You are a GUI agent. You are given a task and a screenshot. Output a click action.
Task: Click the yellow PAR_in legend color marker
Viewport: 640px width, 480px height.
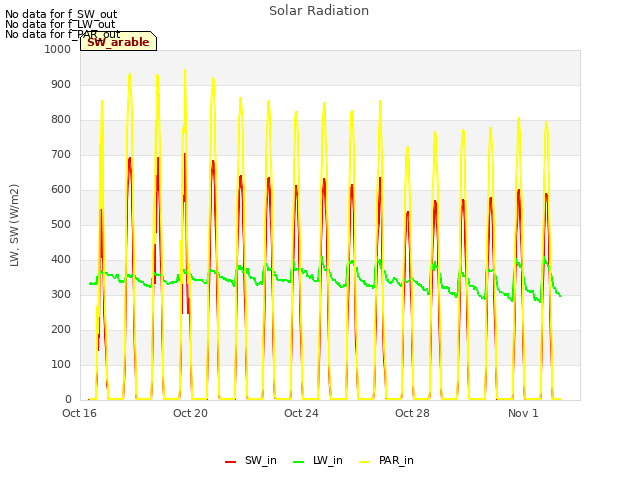point(364,462)
